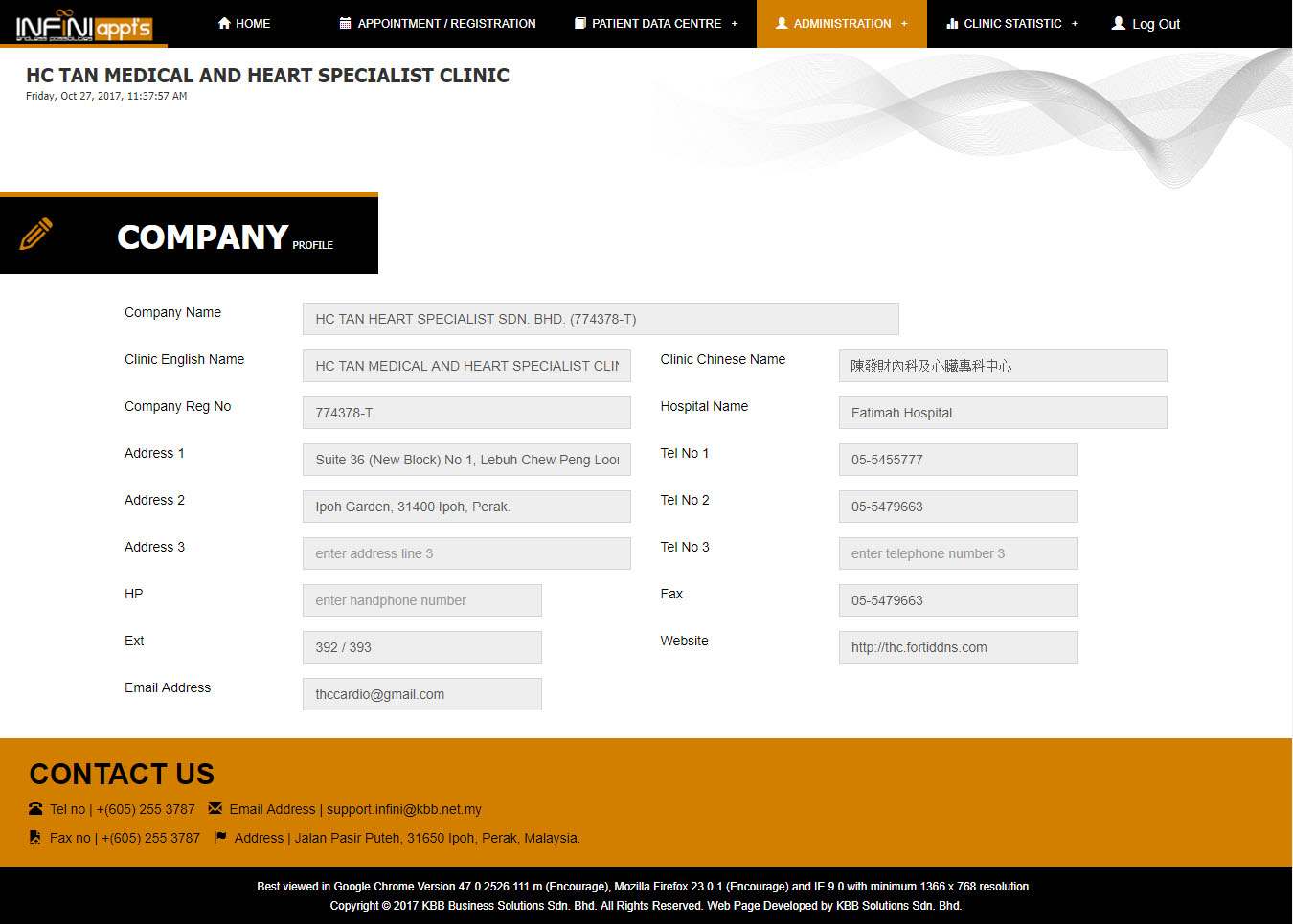The height and width of the screenshot is (924, 1293).
Task: Expand the Clinic Statistic plus sign
Action: click(x=1075, y=24)
